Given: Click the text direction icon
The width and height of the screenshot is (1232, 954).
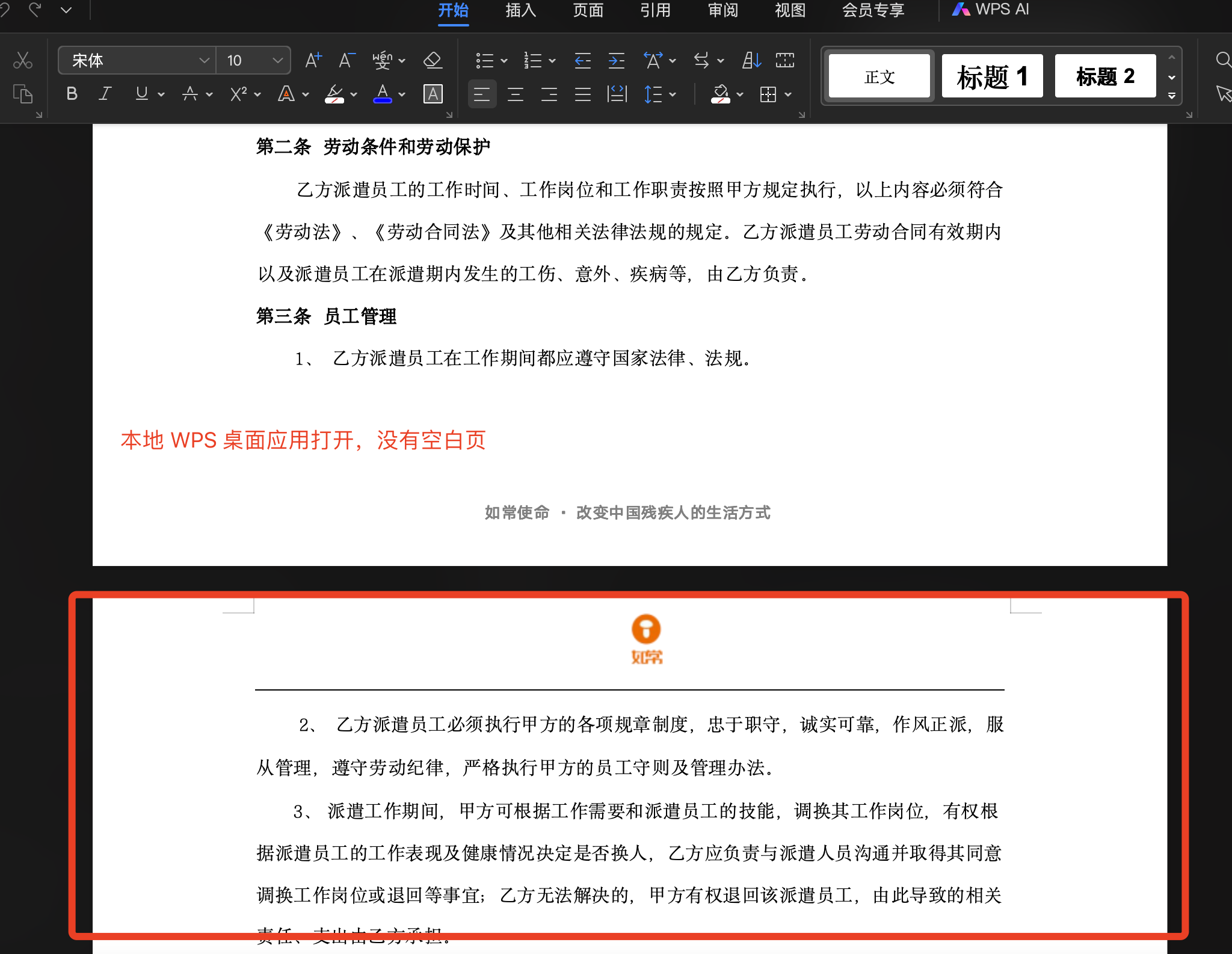Looking at the screenshot, I should (701, 60).
